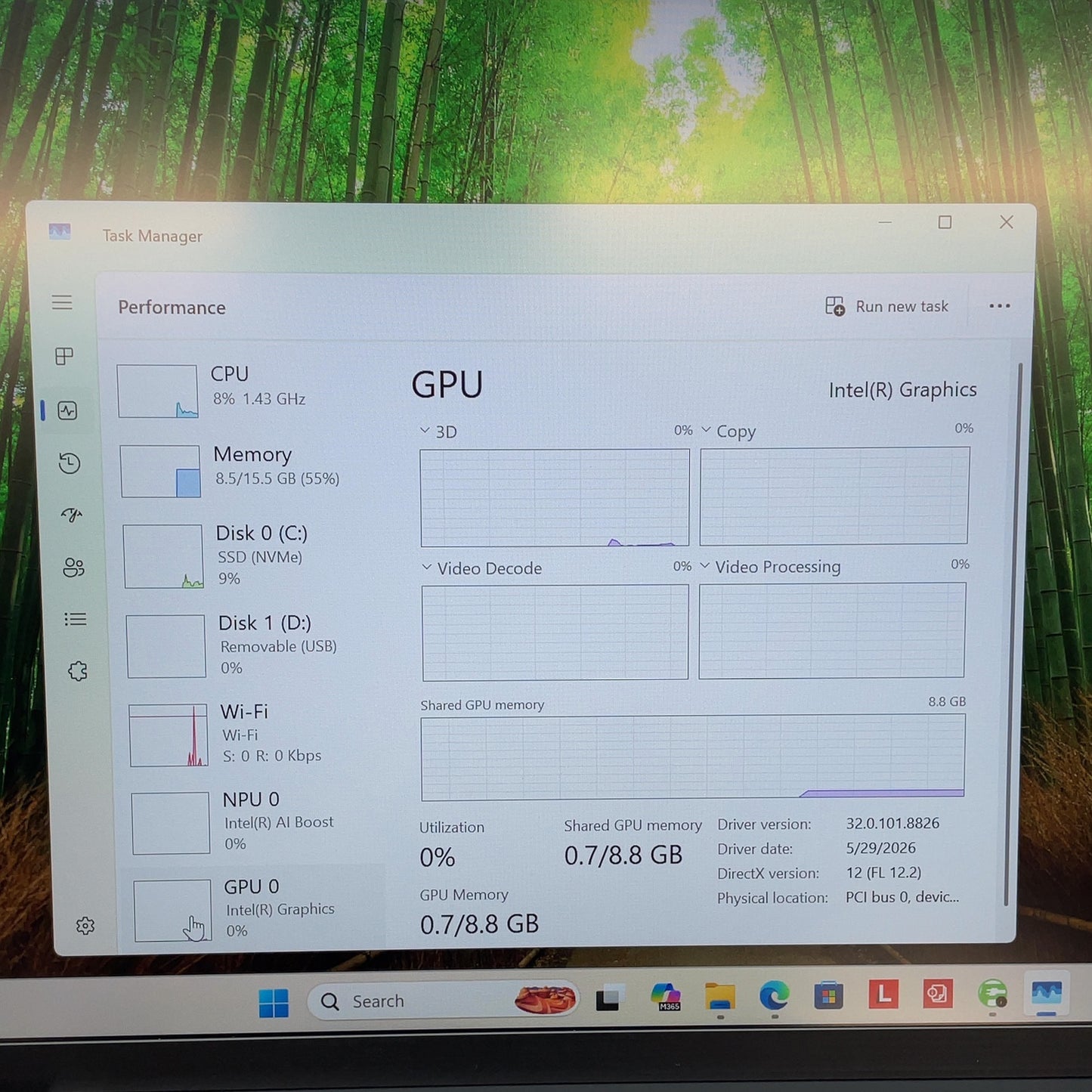Image resolution: width=1092 pixels, height=1092 pixels.
Task: Open the Video Processing engine dropdown
Action: coord(705,566)
